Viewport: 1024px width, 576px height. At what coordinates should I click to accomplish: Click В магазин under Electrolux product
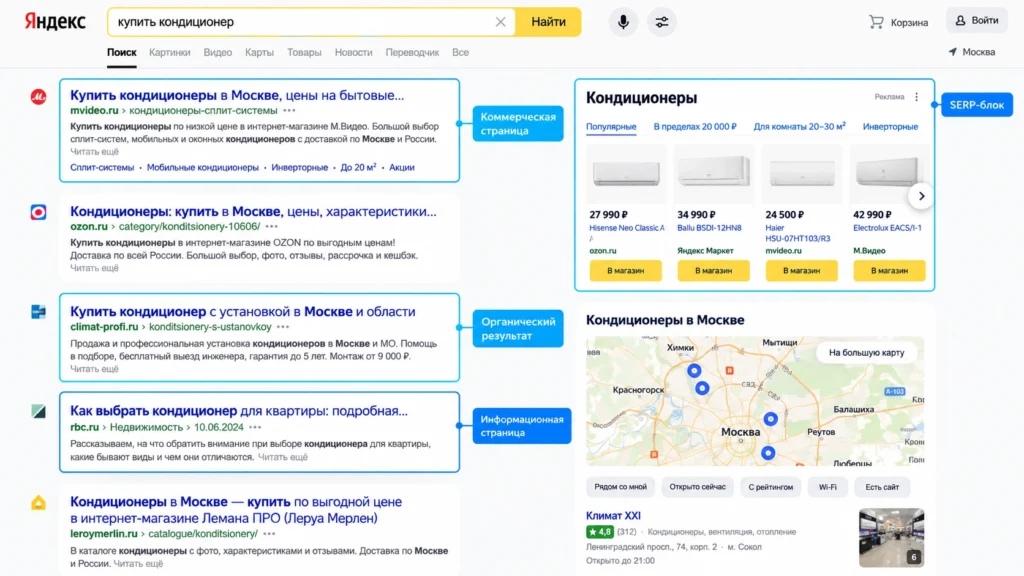pos(889,270)
